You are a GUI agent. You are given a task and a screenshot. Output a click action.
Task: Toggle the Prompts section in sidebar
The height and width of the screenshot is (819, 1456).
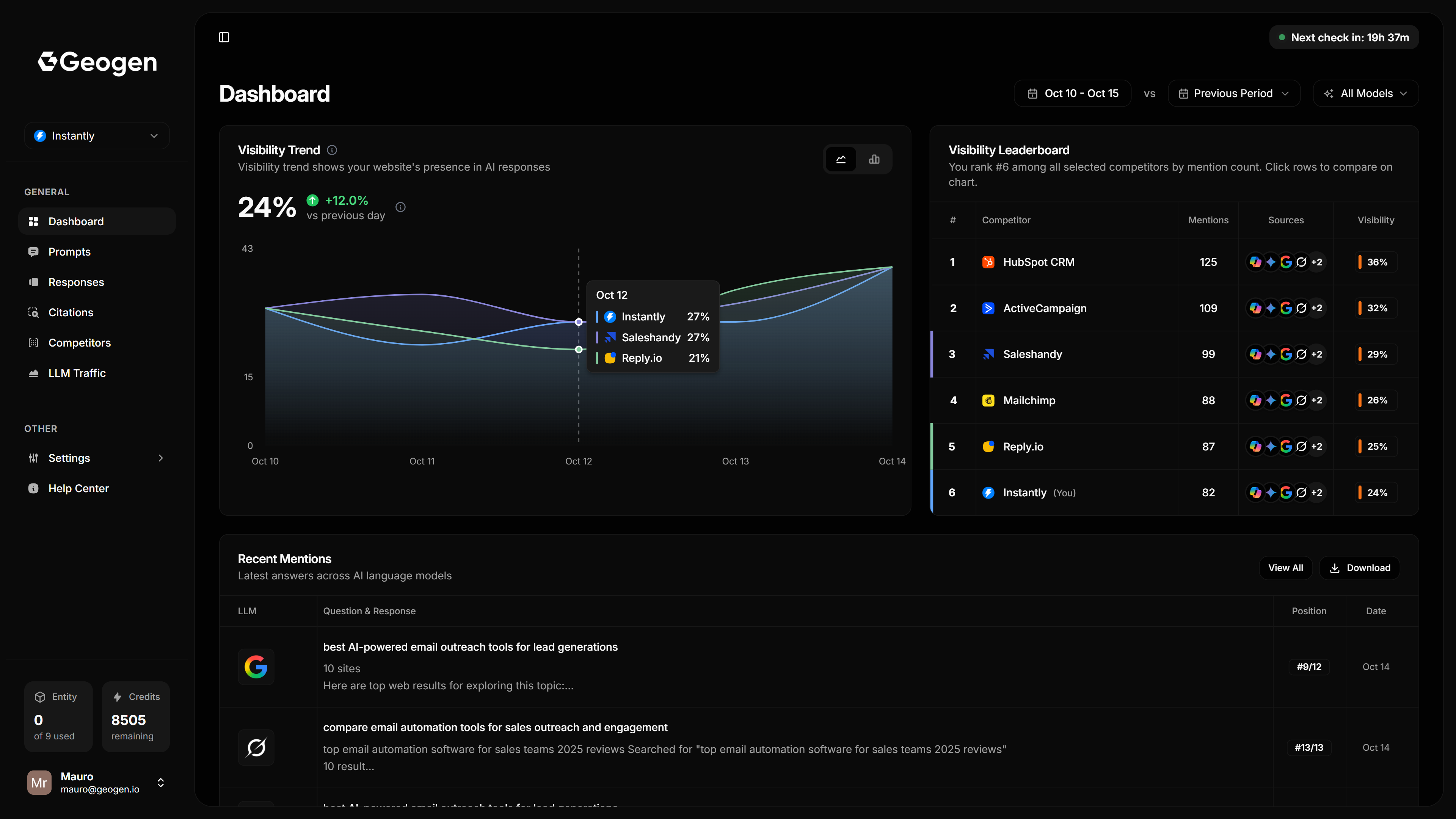click(x=69, y=251)
